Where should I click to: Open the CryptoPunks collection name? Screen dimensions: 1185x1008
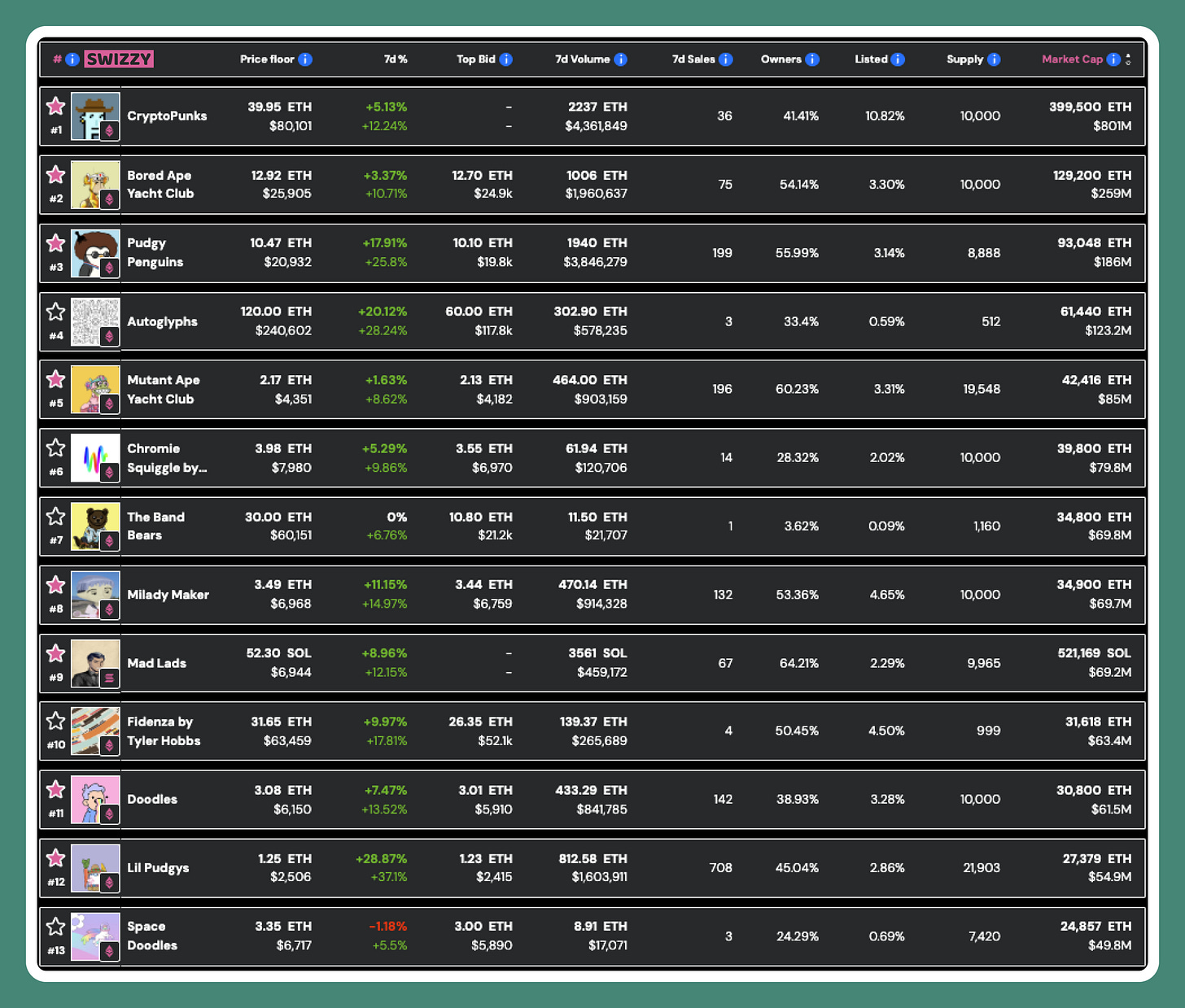(167, 116)
